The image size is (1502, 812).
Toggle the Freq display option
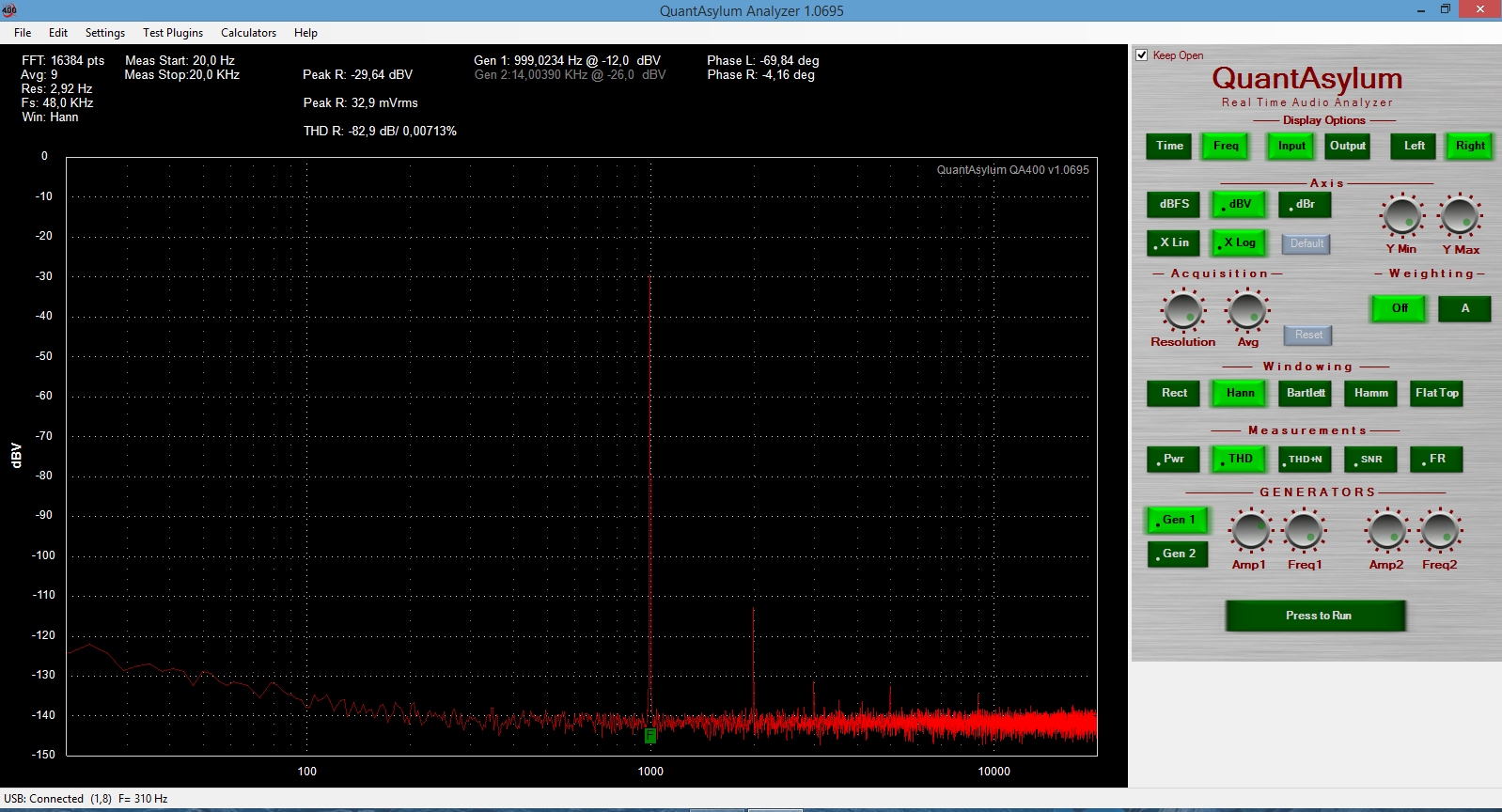pyautogui.click(x=1226, y=146)
